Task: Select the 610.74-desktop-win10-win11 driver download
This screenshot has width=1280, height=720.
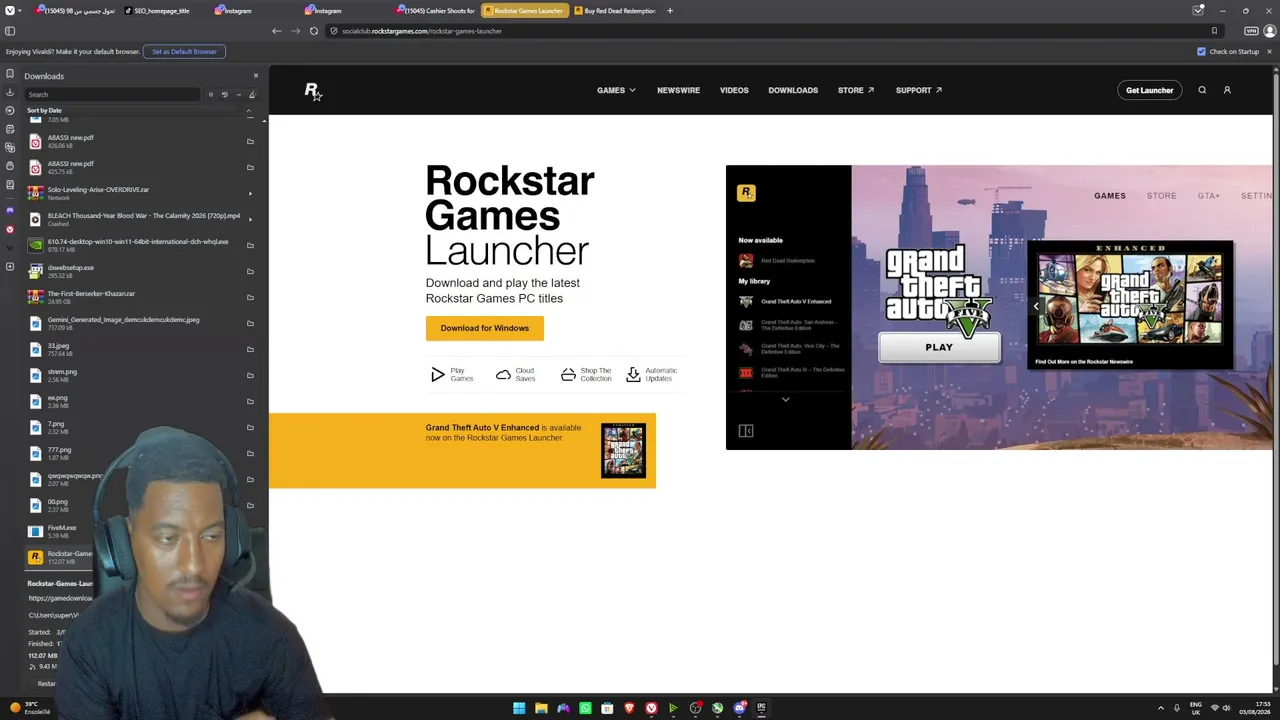Action: pos(140,245)
